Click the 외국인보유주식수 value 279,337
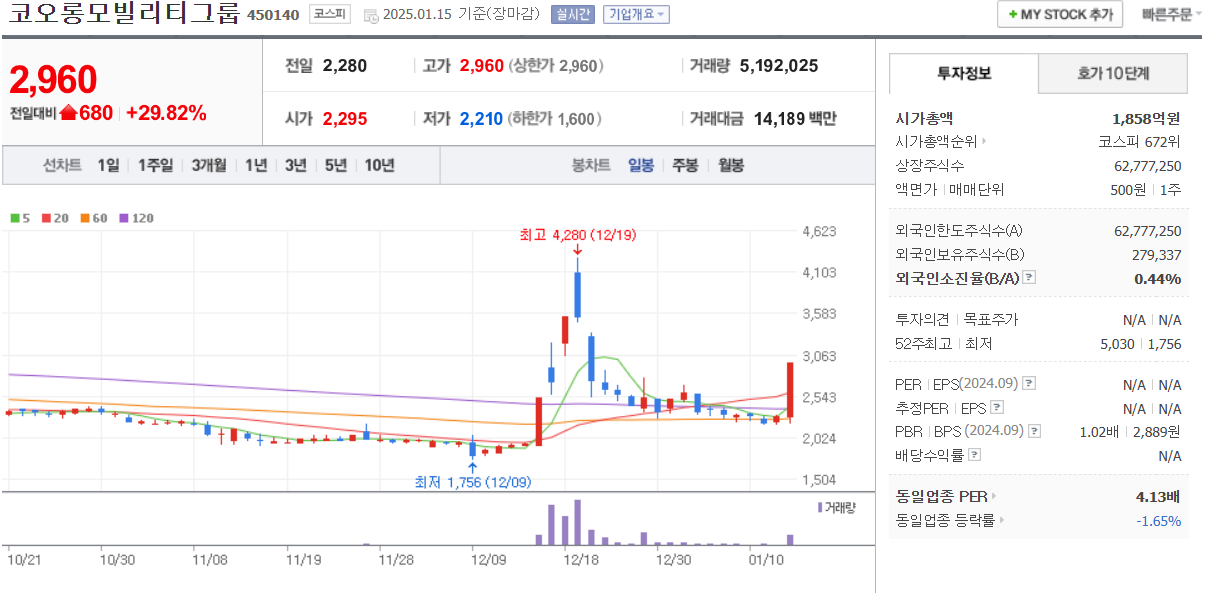This screenshot has height=593, width=1206. 1156,255
